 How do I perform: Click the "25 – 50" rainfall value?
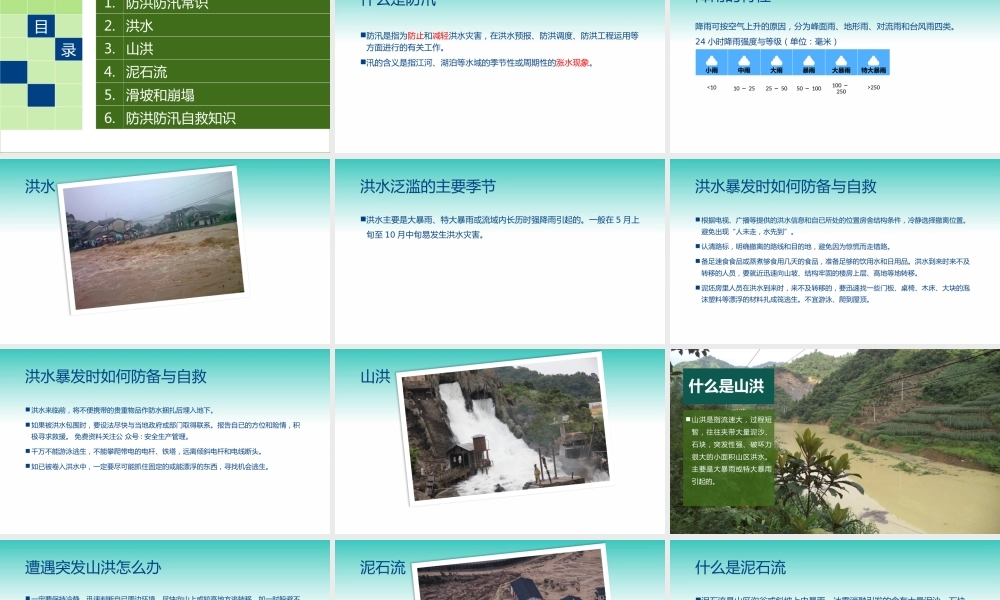[x=776, y=89]
